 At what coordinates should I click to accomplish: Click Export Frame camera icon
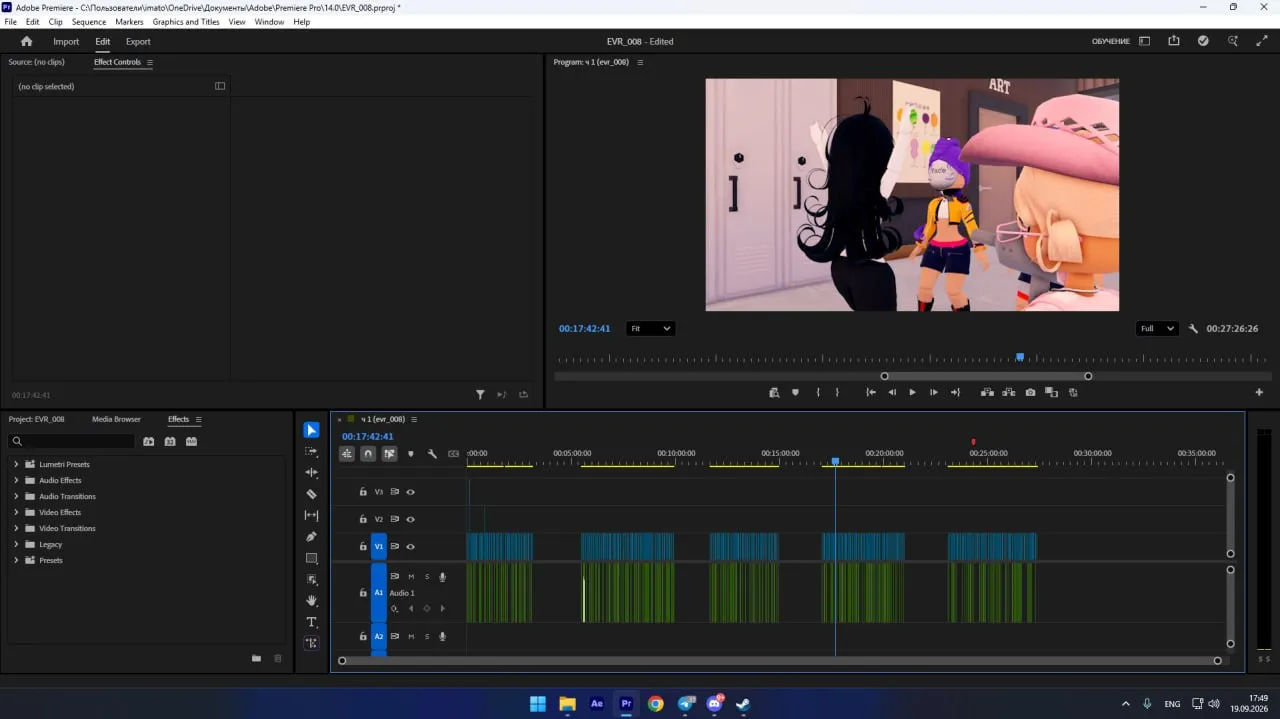pos(1030,393)
